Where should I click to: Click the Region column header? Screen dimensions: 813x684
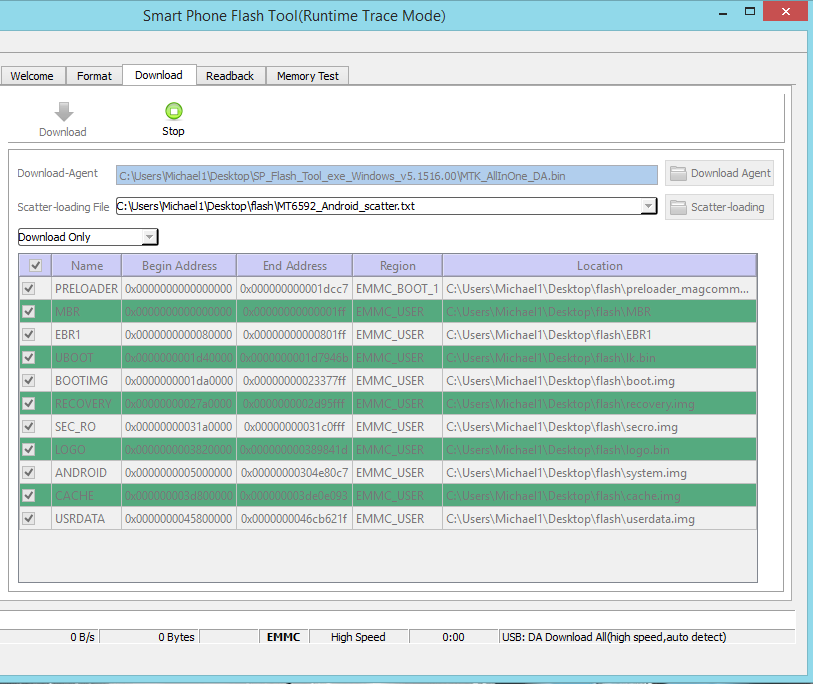click(x=397, y=266)
